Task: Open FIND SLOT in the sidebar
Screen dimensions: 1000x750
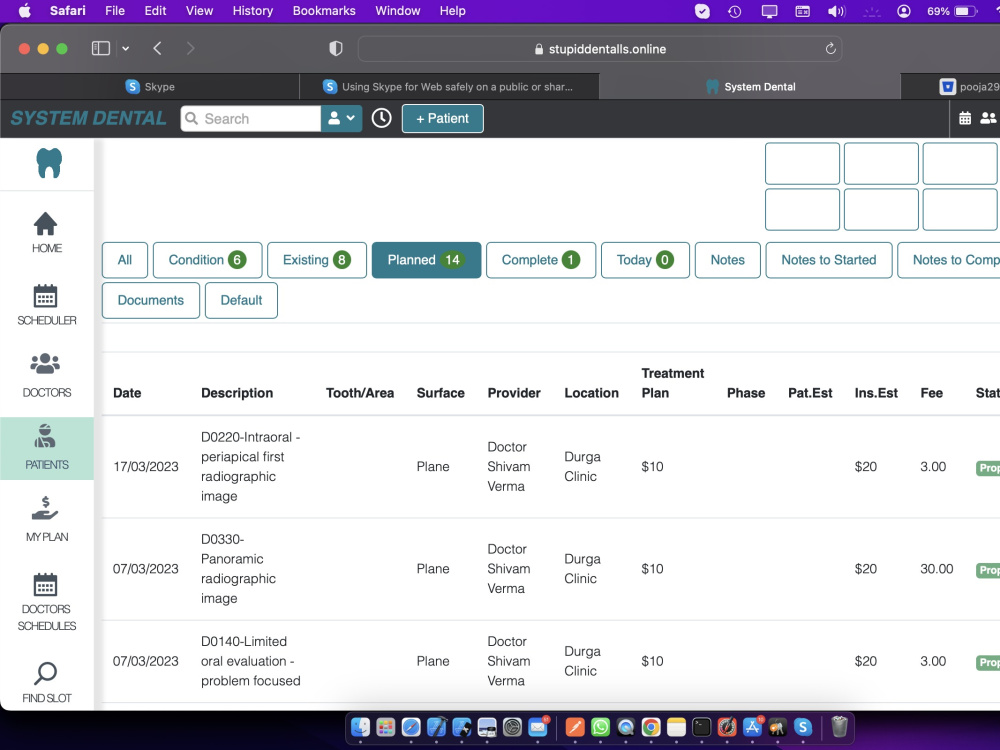Action: (x=47, y=682)
